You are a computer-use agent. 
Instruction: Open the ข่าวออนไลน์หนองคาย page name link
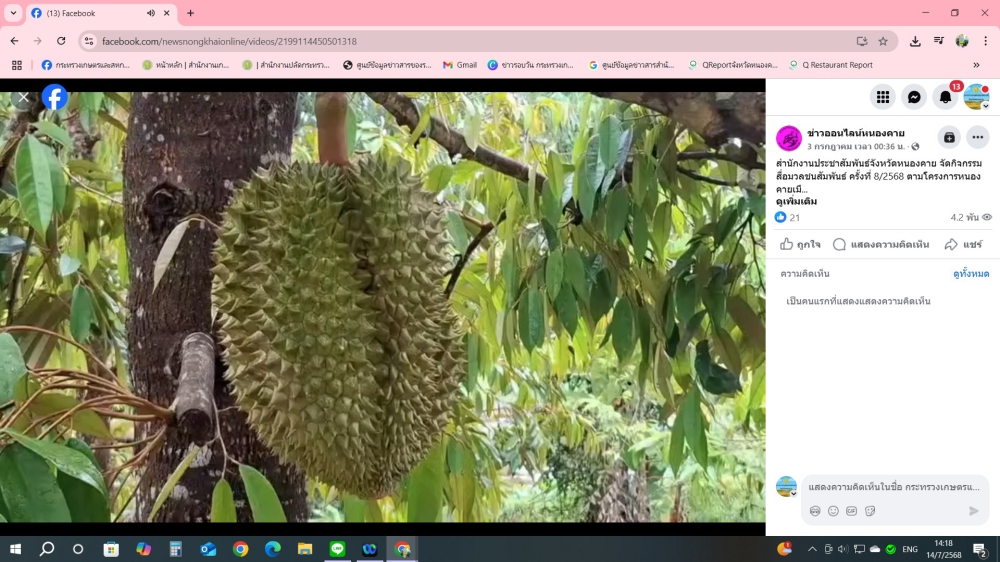[855, 133]
